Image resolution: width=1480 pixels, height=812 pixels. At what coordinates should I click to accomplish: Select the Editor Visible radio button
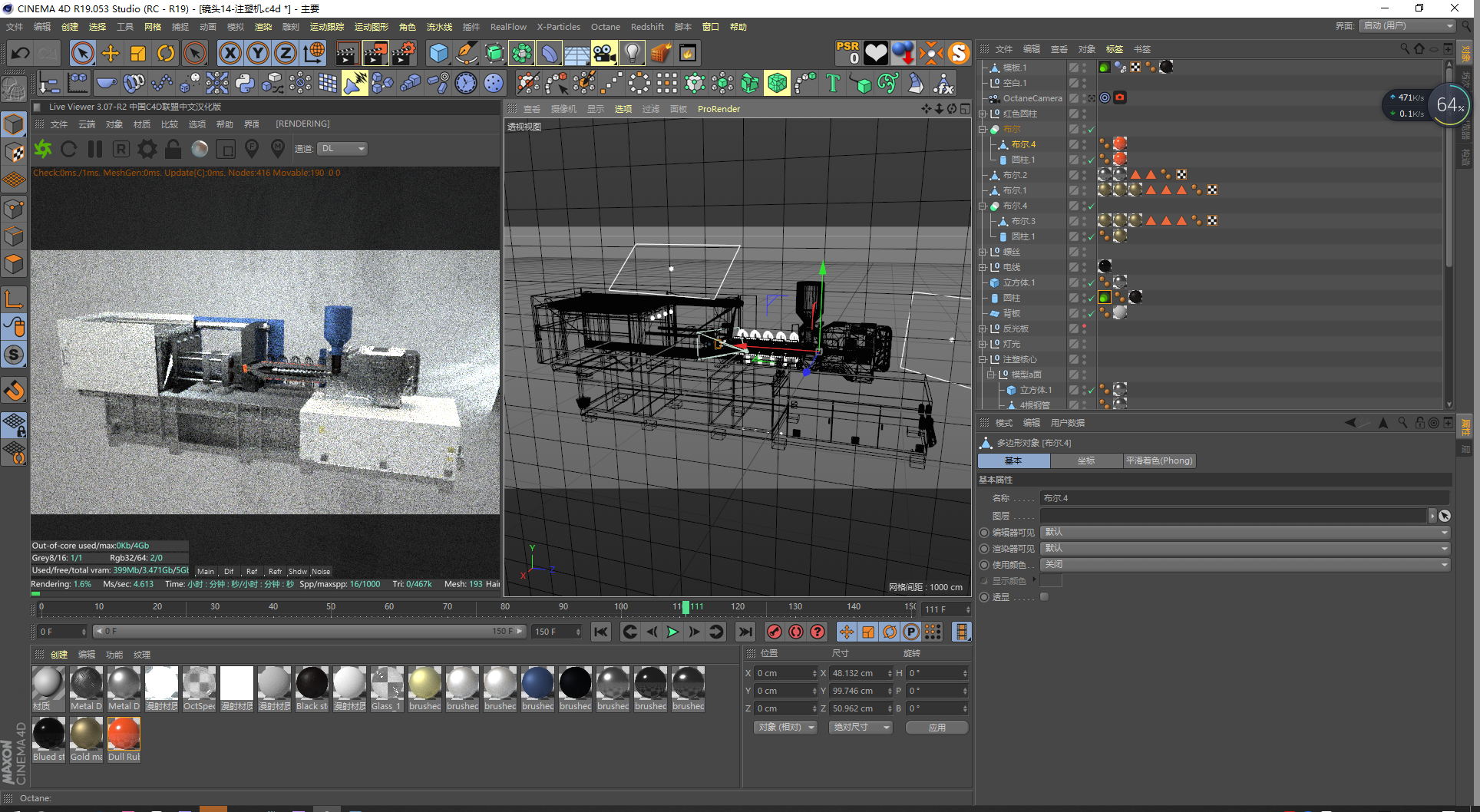[984, 532]
